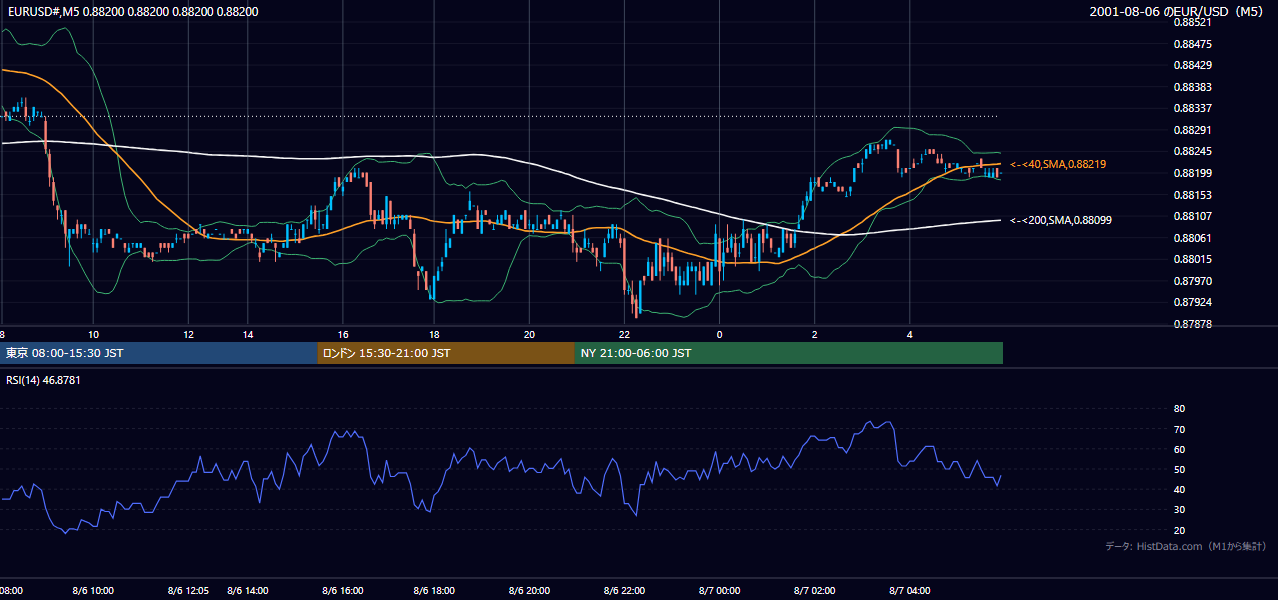Screen dimensions: 1278x600
Task: Click RSI scale label 40
Action: point(1179,490)
